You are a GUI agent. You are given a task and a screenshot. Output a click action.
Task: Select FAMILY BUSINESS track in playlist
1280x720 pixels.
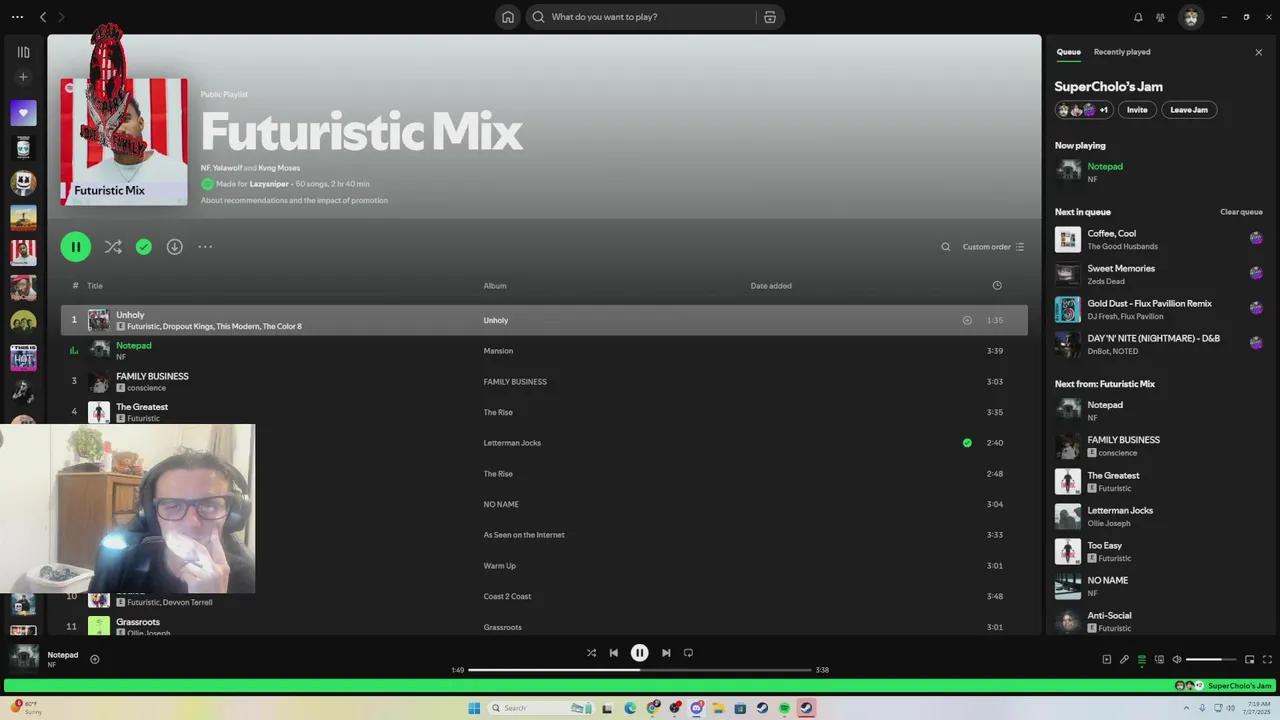pyautogui.click(x=544, y=382)
